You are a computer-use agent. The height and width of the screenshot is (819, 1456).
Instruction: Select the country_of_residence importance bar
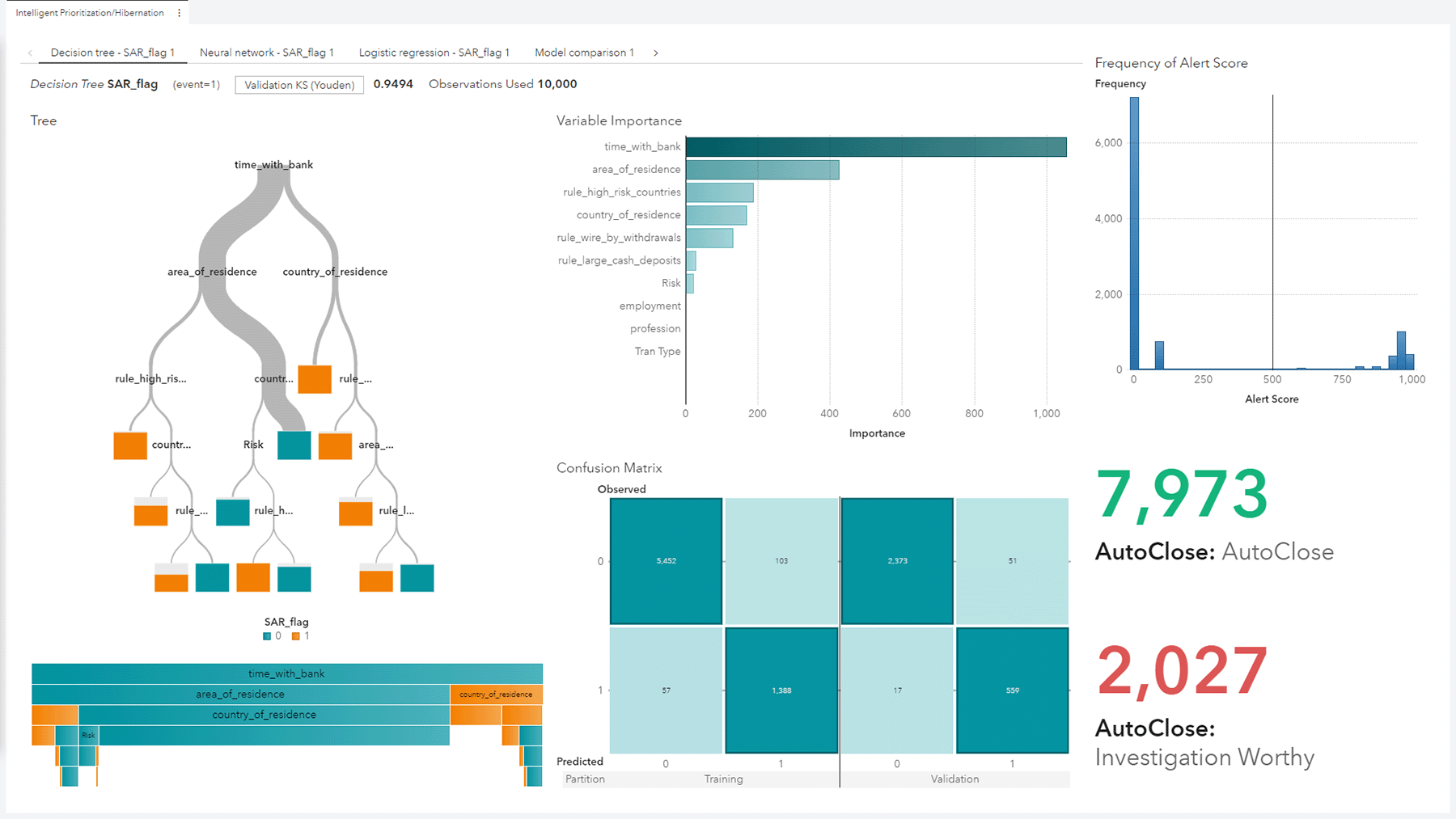point(716,215)
